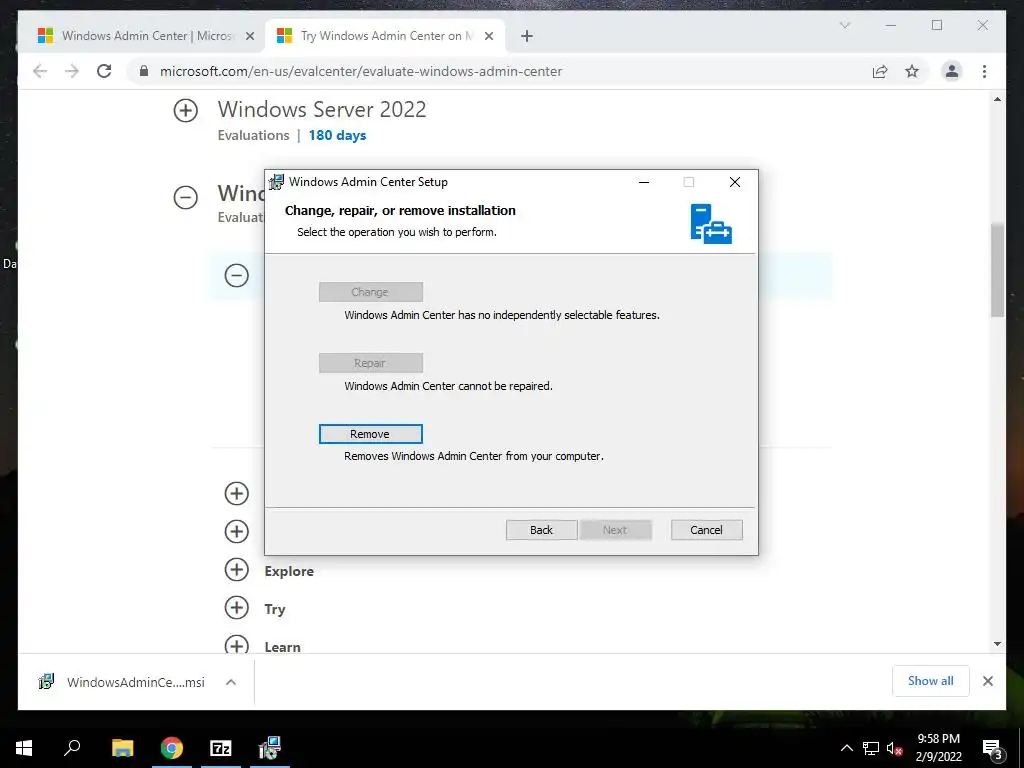Reload the current page
Image resolution: width=1024 pixels, height=768 pixels.
pos(104,71)
